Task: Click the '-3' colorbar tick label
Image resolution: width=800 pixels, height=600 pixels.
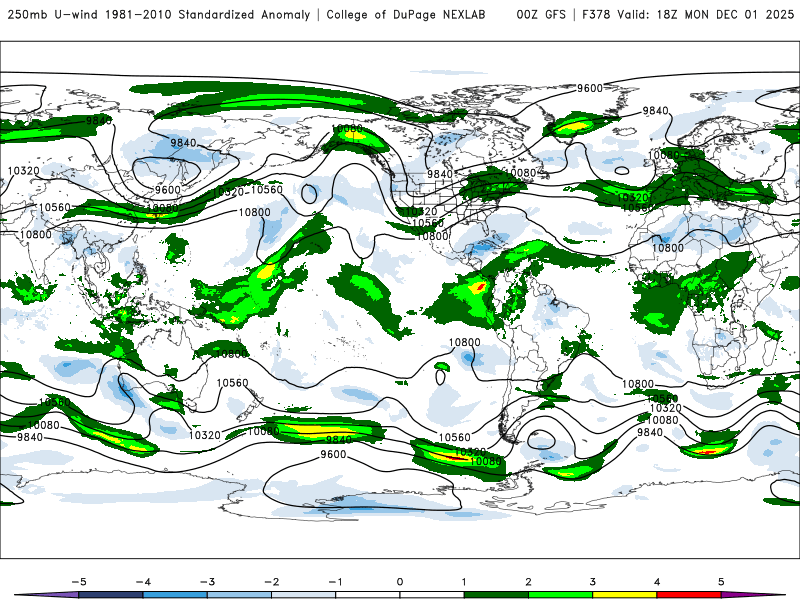Action: coord(207,582)
